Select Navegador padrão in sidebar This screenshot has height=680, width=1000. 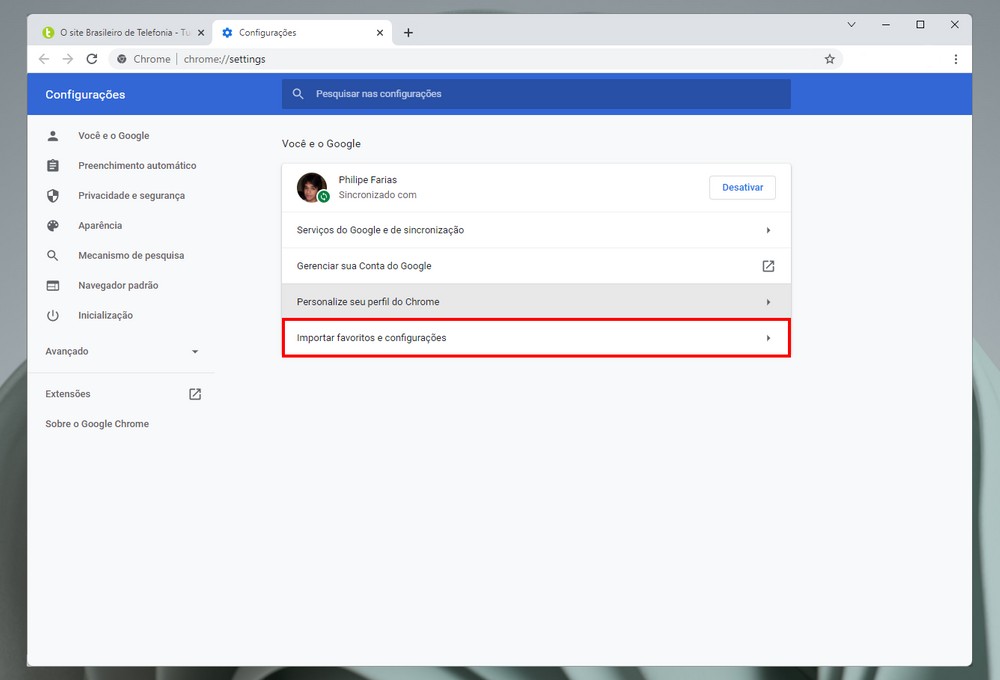click(x=118, y=286)
